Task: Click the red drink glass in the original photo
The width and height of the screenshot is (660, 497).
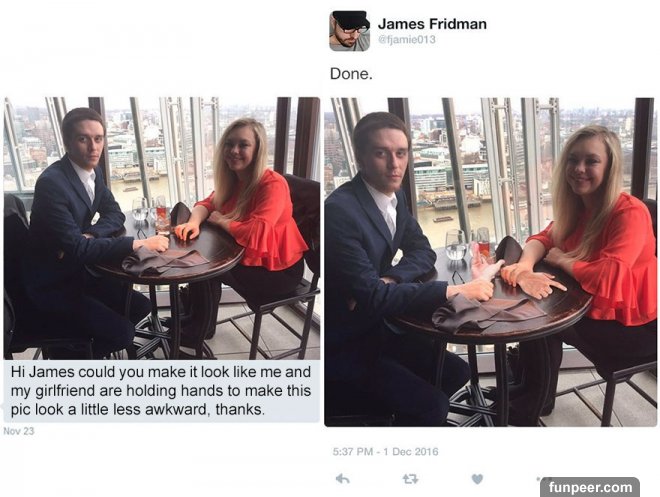Action: pos(162,219)
